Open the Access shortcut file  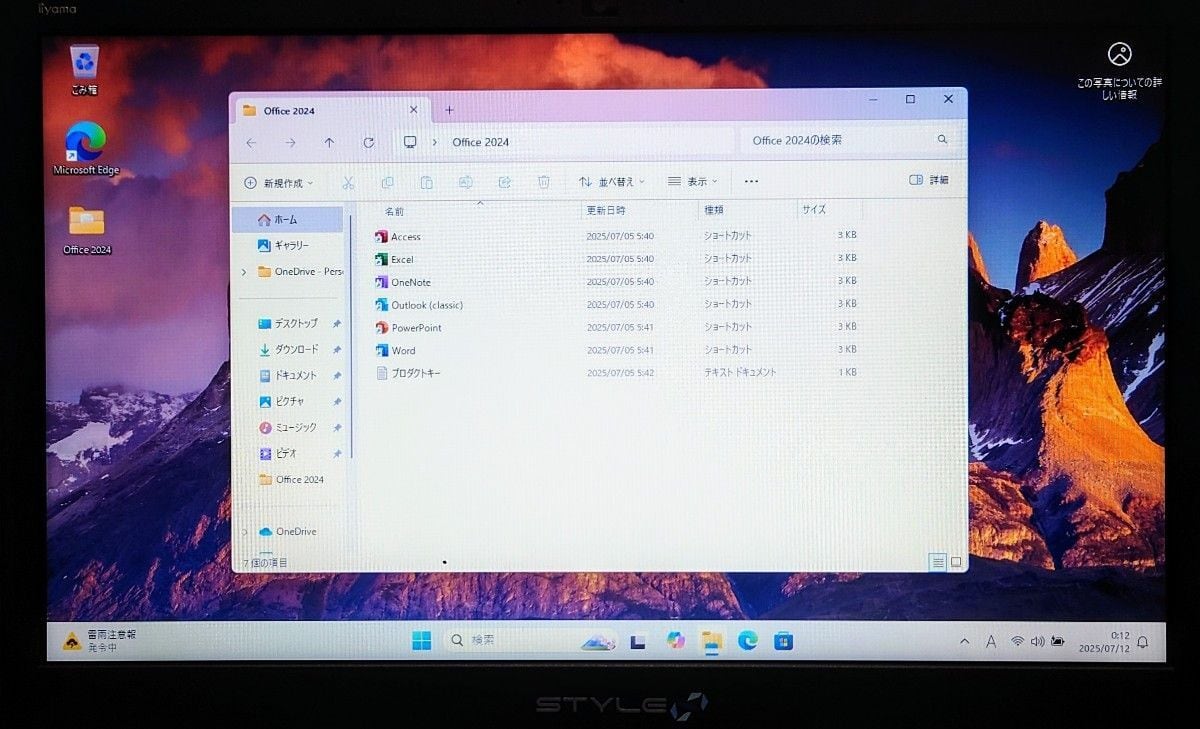405,237
